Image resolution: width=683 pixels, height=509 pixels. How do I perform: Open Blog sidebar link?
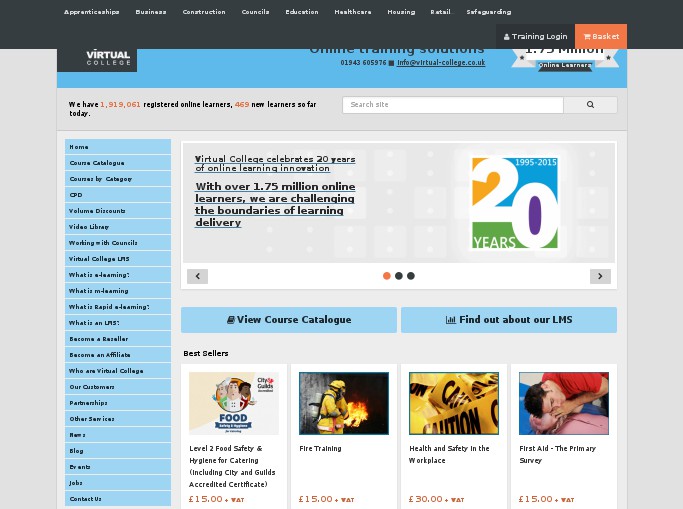click(118, 451)
